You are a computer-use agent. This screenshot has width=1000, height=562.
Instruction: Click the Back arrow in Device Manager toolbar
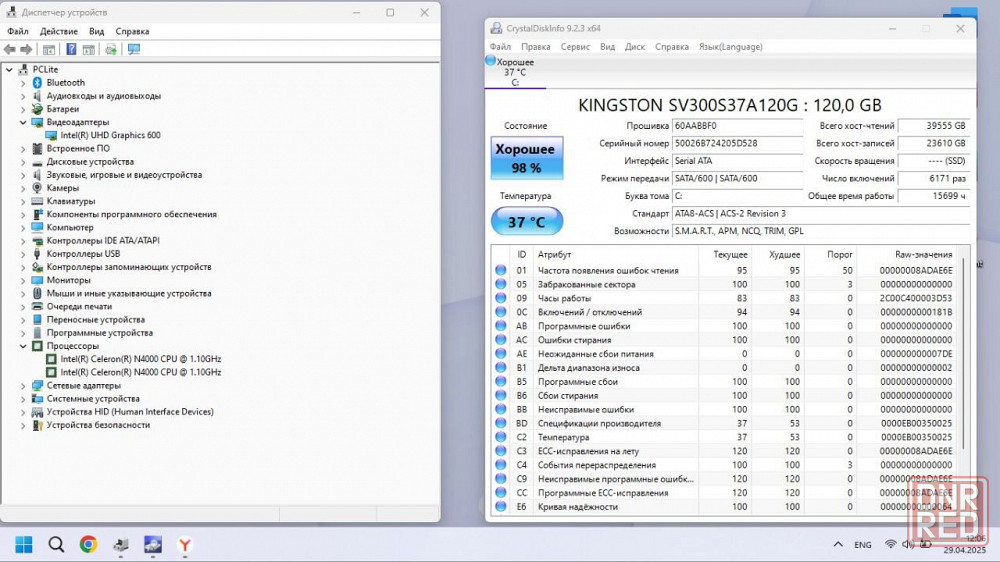(x=10, y=49)
